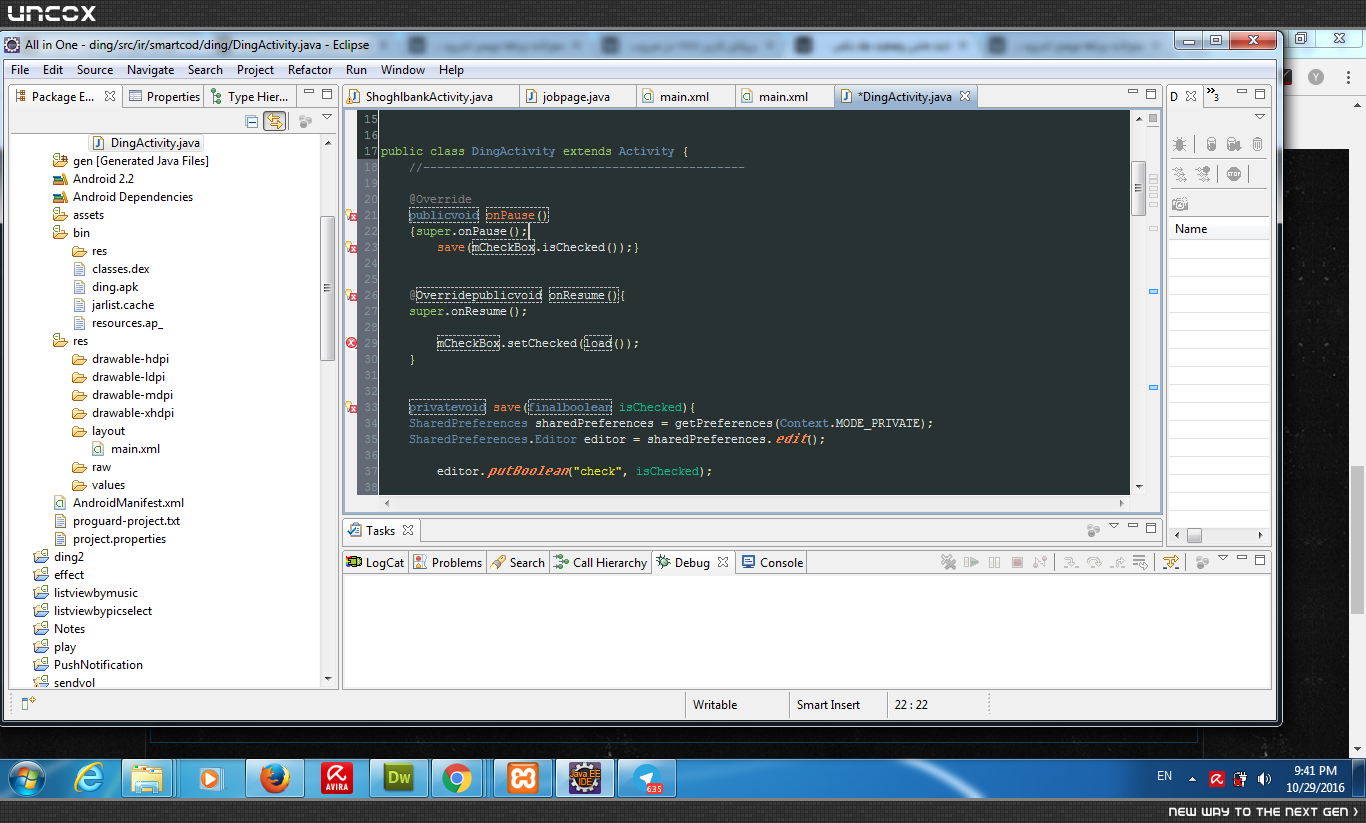This screenshot has height=823, width=1366.
Task: Open the Run menu
Action: pos(356,70)
